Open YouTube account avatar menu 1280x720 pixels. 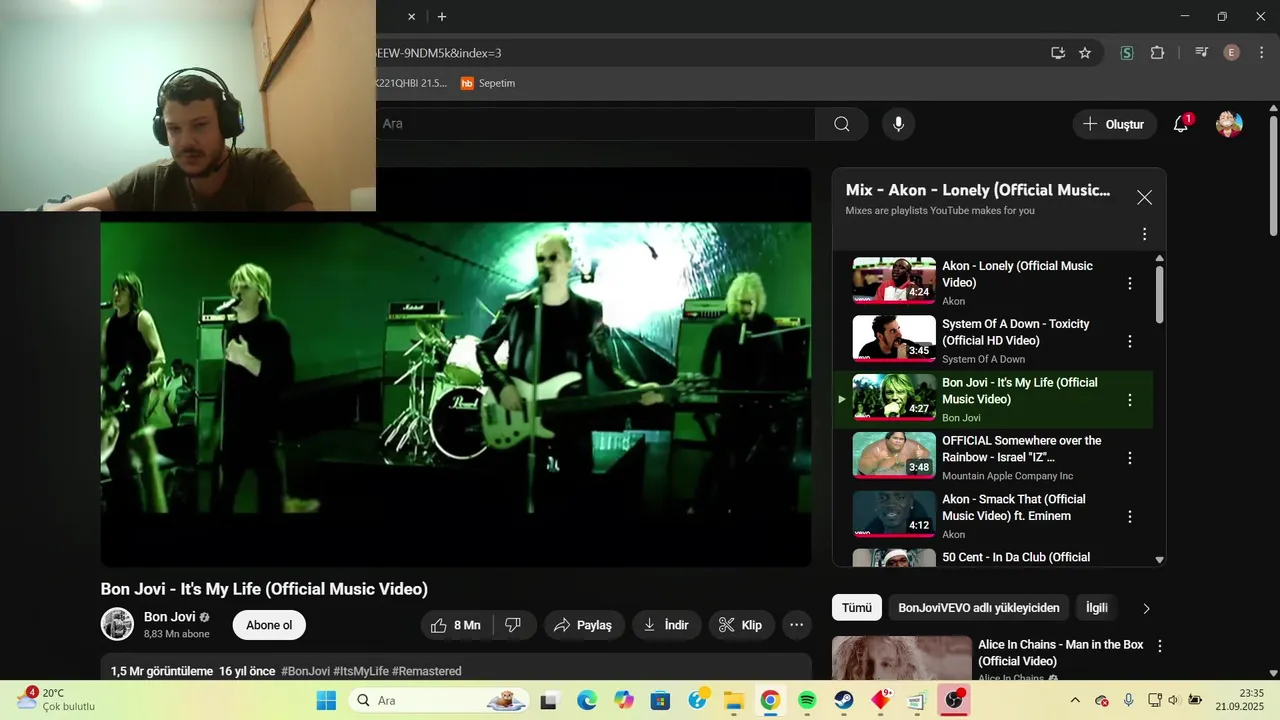pos(1229,124)
